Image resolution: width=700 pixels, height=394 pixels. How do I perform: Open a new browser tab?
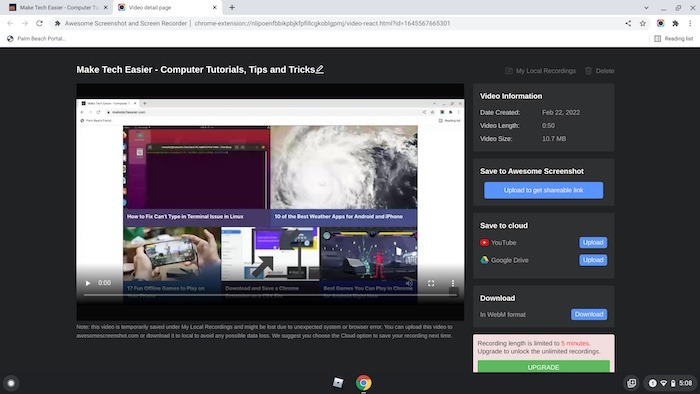pyautogui.click(x=232, y=8)
